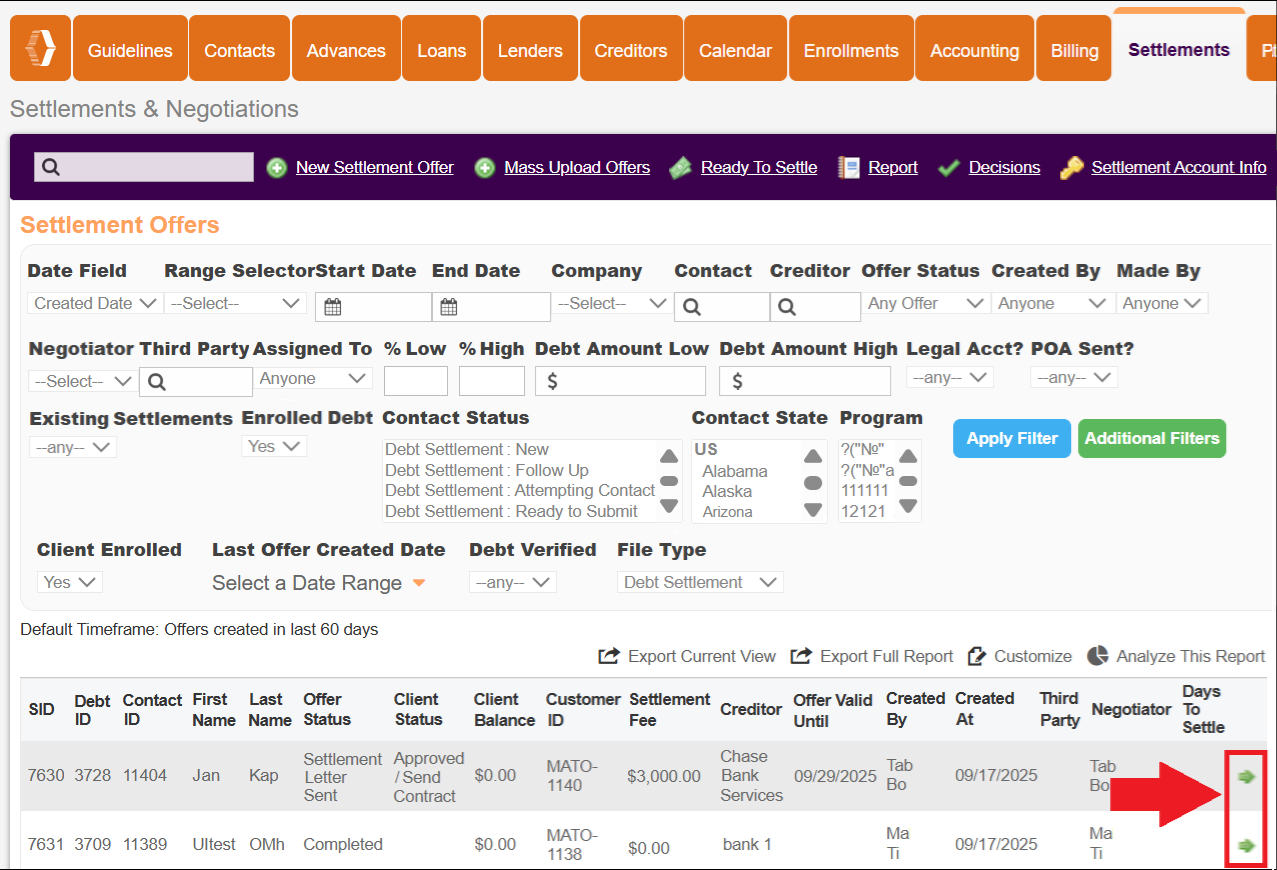Open the Client Enrolled dropdown
Image resolution: width=1277 pixels, height=870 pixels.
coord(70,582)
